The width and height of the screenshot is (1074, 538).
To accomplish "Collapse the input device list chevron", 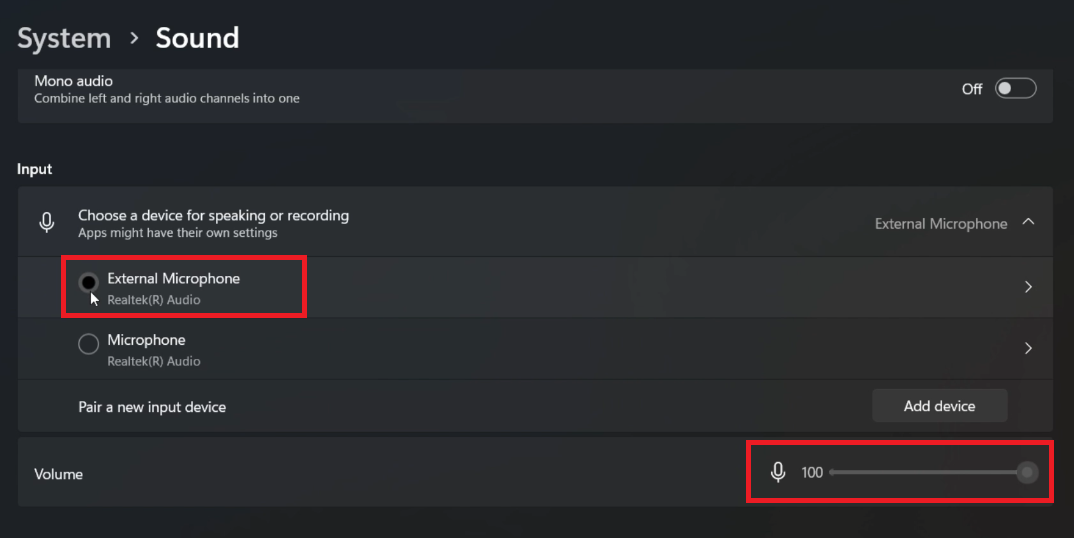I will coord(1028,223).
